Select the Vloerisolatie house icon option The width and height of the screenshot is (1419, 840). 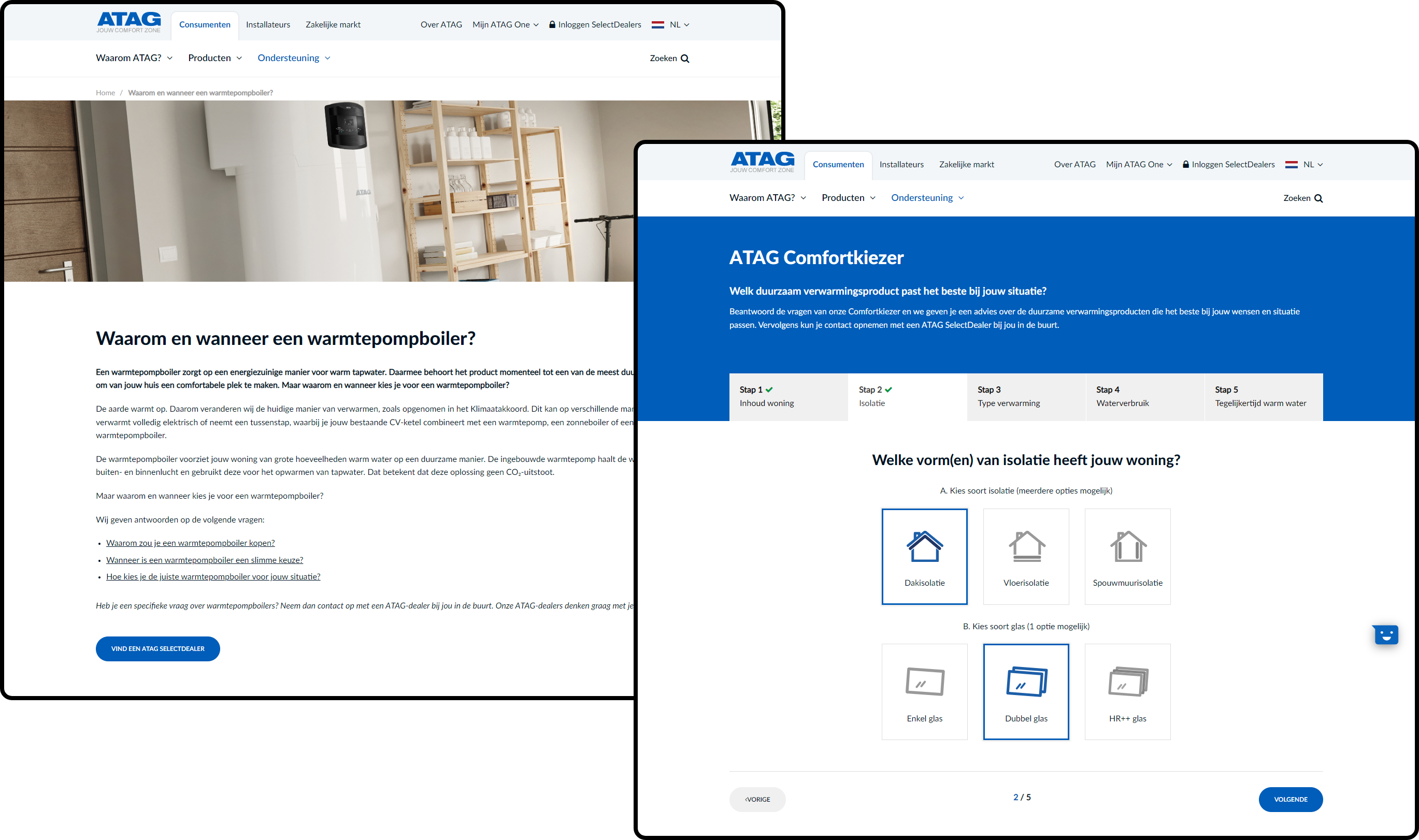(x=1025, y=556)
